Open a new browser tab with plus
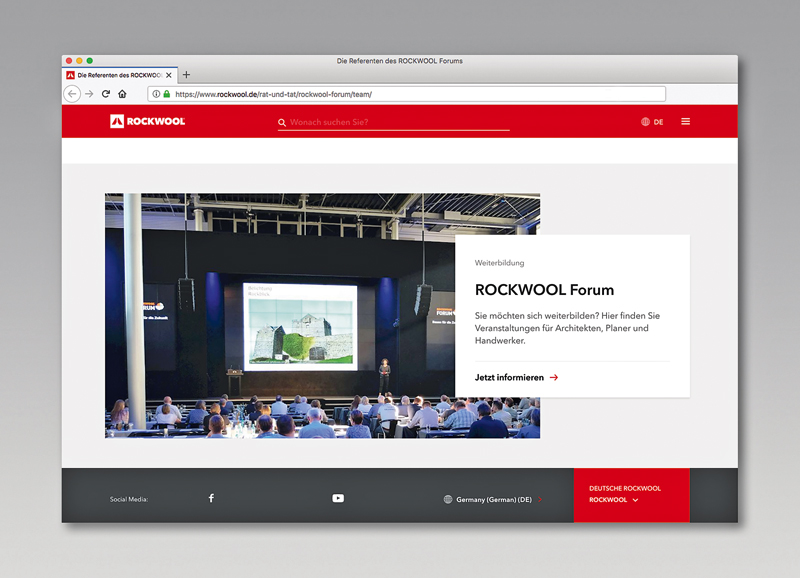Screen dimensions: 800x578 pos(186,75)
